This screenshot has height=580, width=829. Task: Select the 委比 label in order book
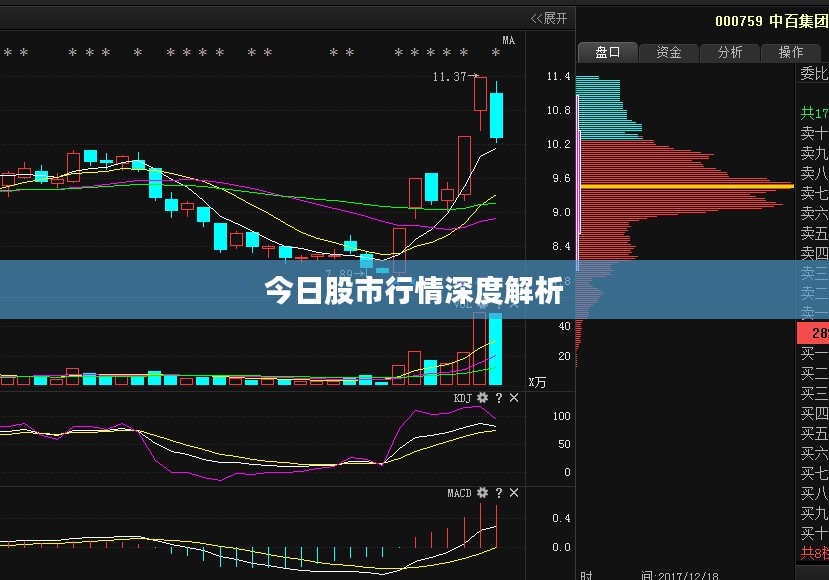pos(814,73)
